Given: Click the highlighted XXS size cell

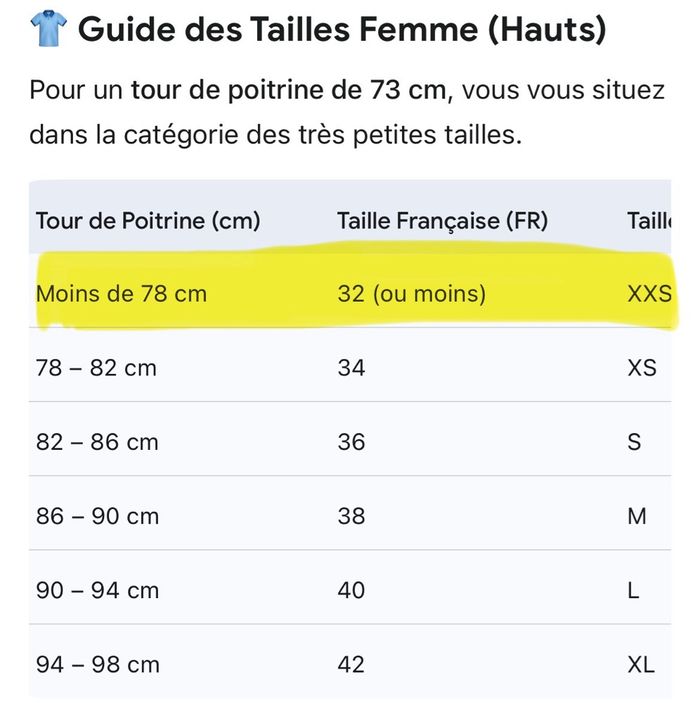Looking at the screenshot, I should [648, 294].
